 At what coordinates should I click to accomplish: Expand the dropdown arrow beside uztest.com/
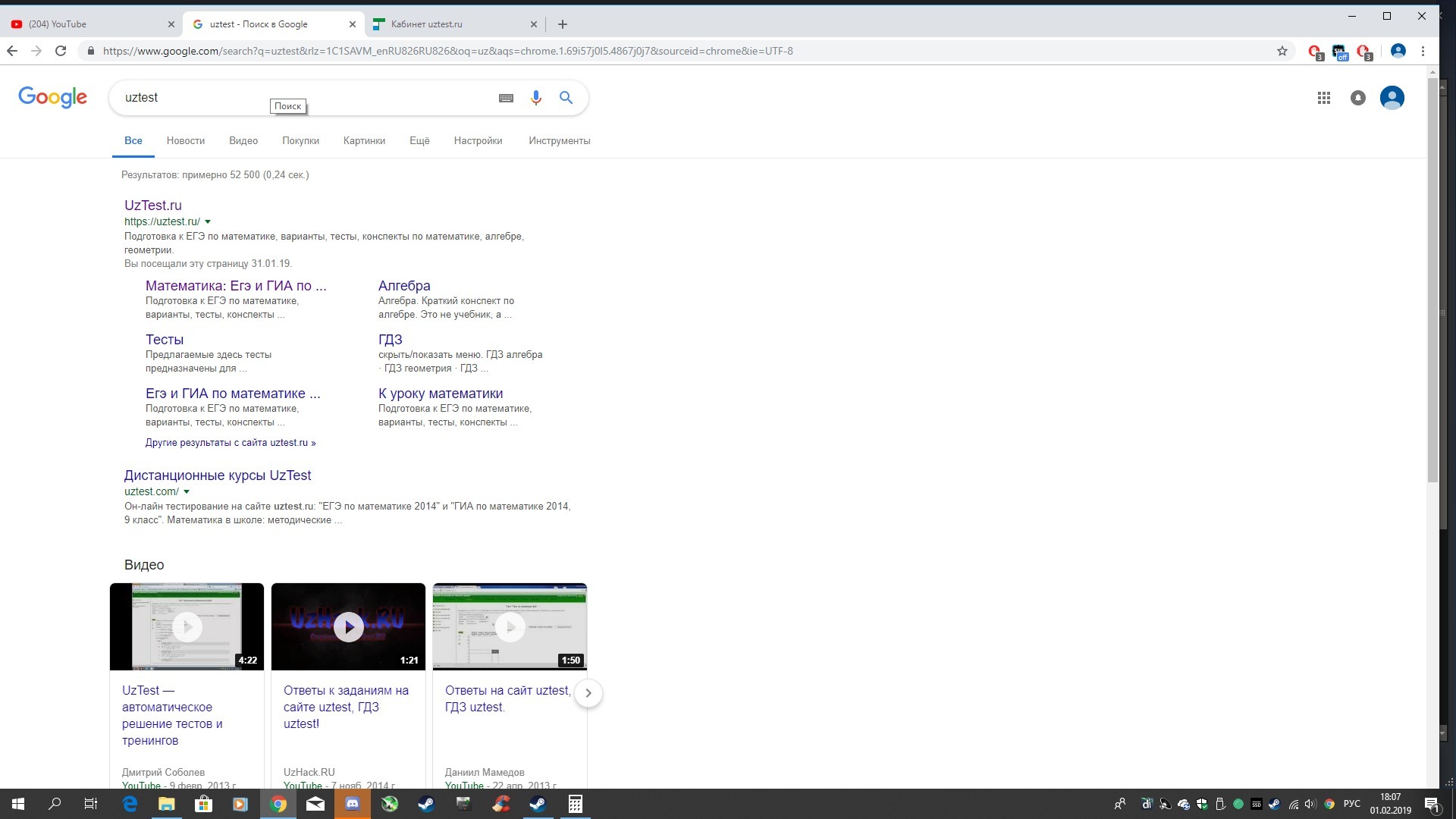(x=187, y=492)
